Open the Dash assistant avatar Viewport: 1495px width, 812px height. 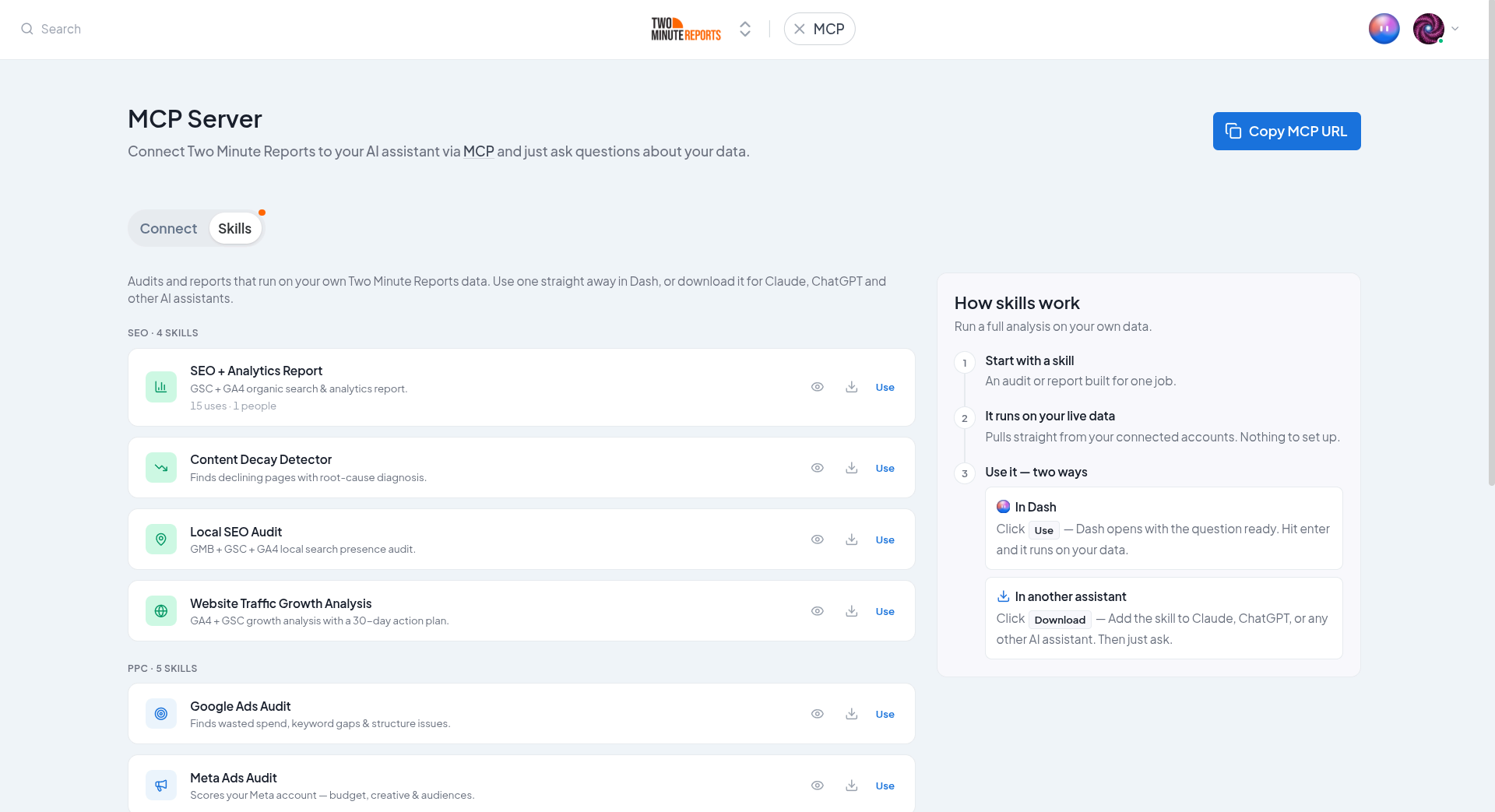(1384, 29)
